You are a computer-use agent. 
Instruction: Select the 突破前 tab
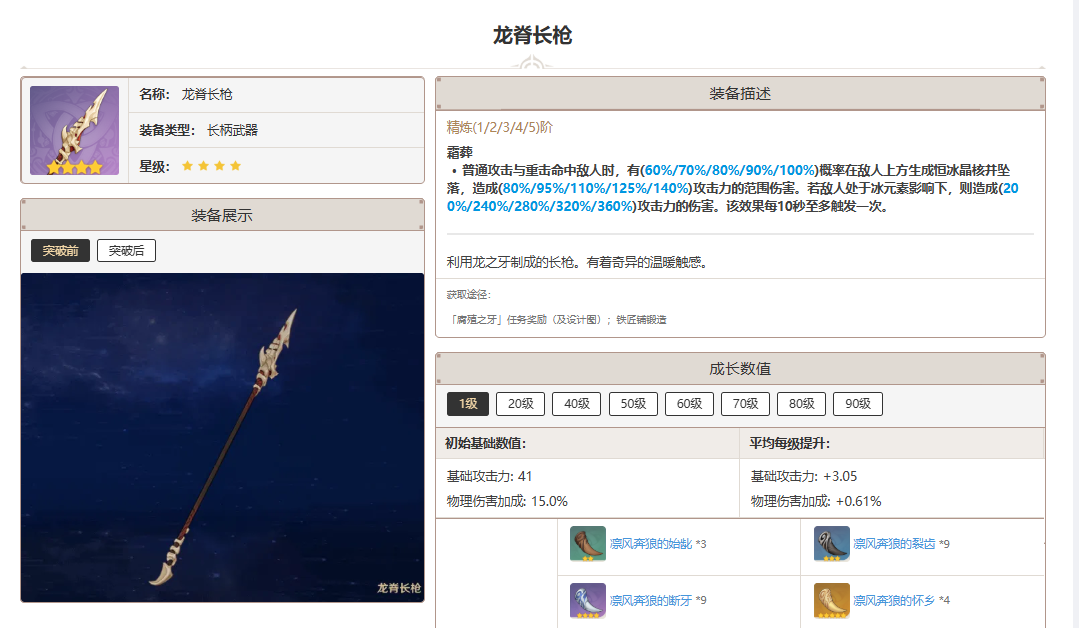[x=58, y=250]
